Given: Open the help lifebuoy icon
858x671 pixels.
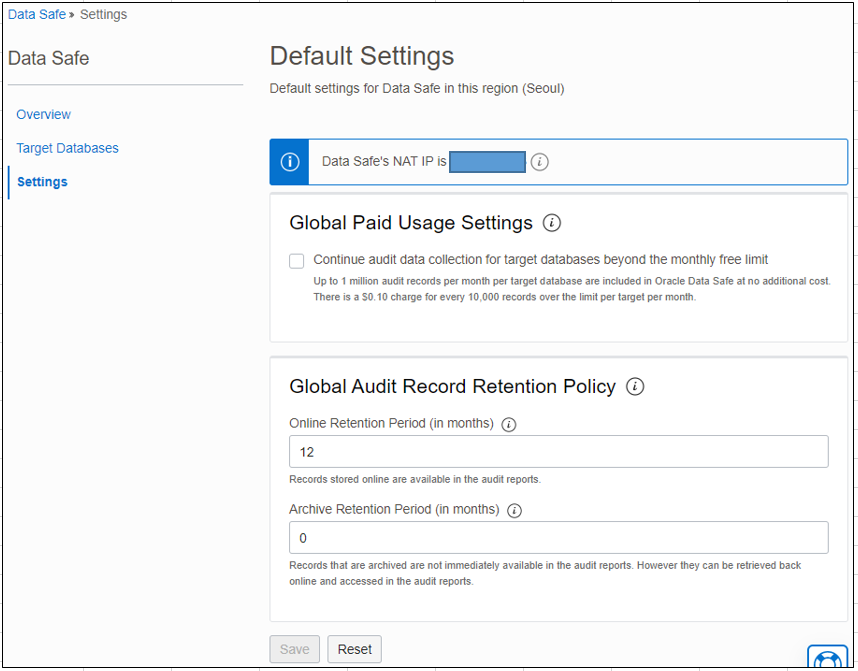Looking at the screenshot, I should click(x=827, y=657).
